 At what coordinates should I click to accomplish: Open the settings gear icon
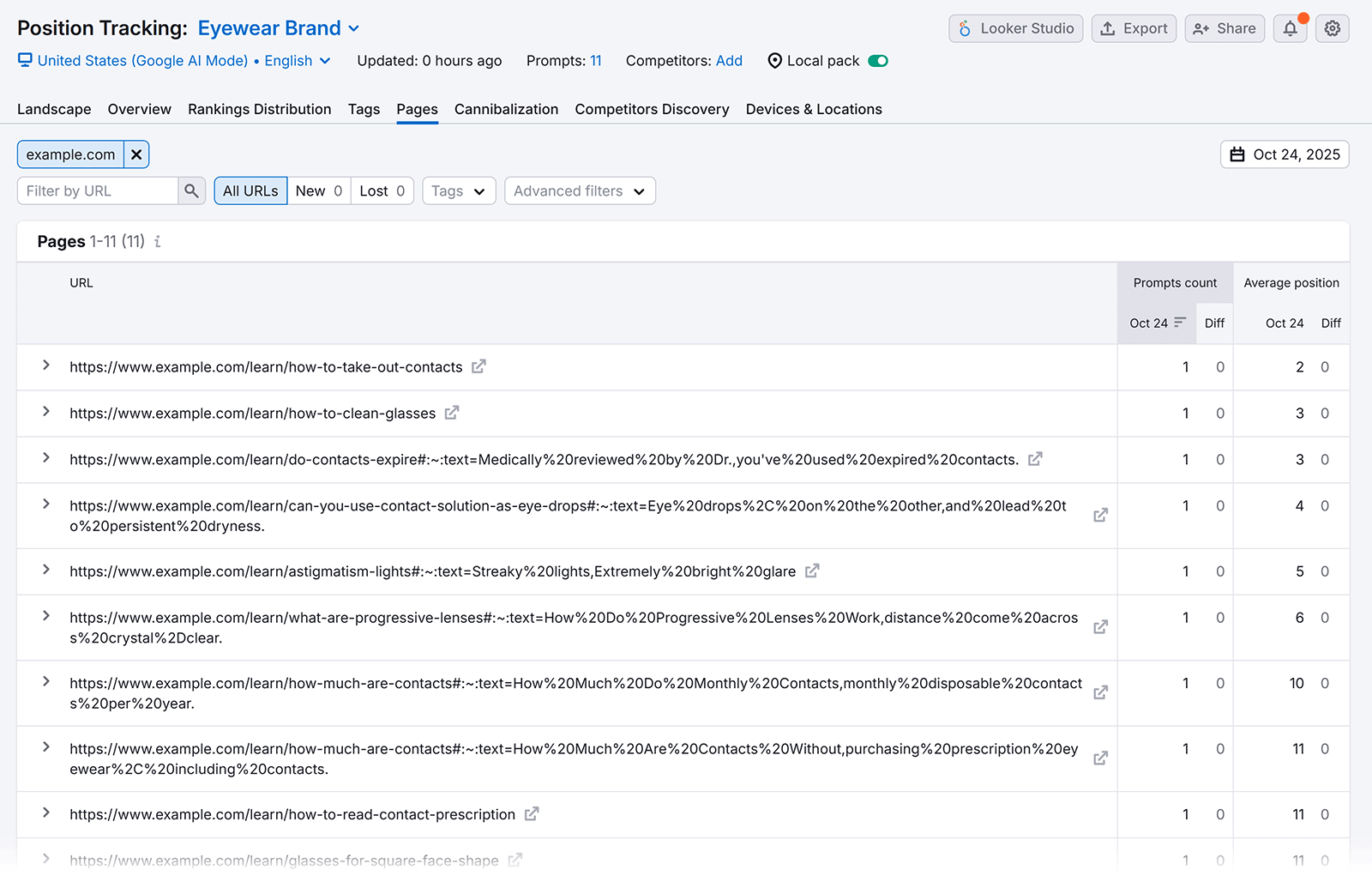tap(1332, 28)
